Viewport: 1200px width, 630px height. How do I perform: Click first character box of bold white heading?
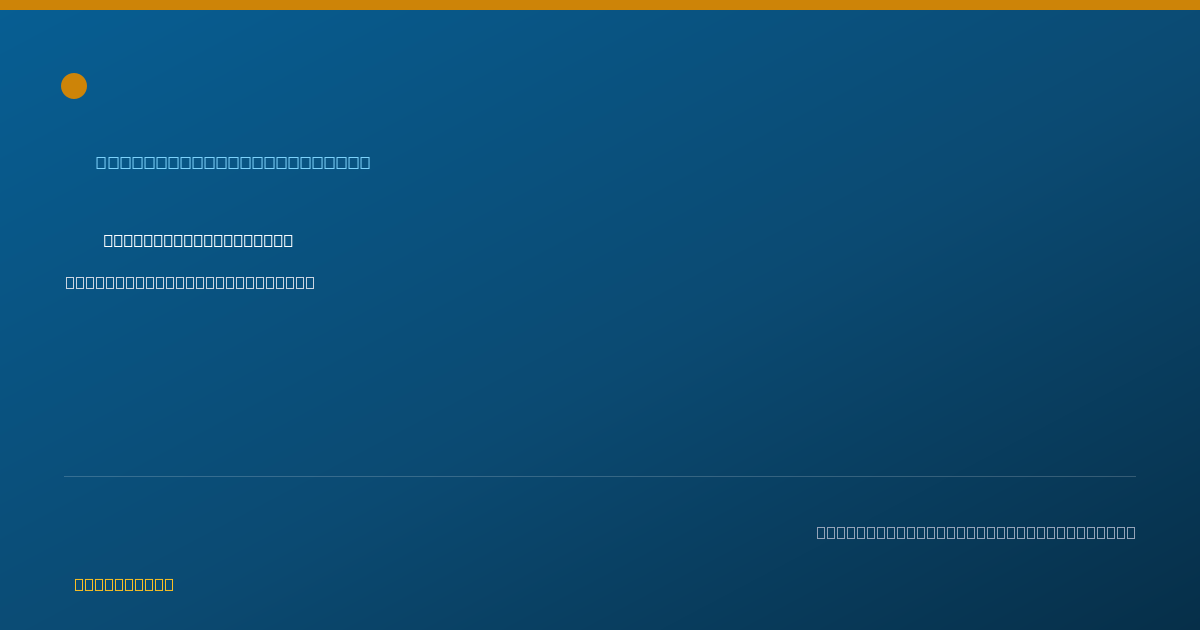(x=109, y=240)
